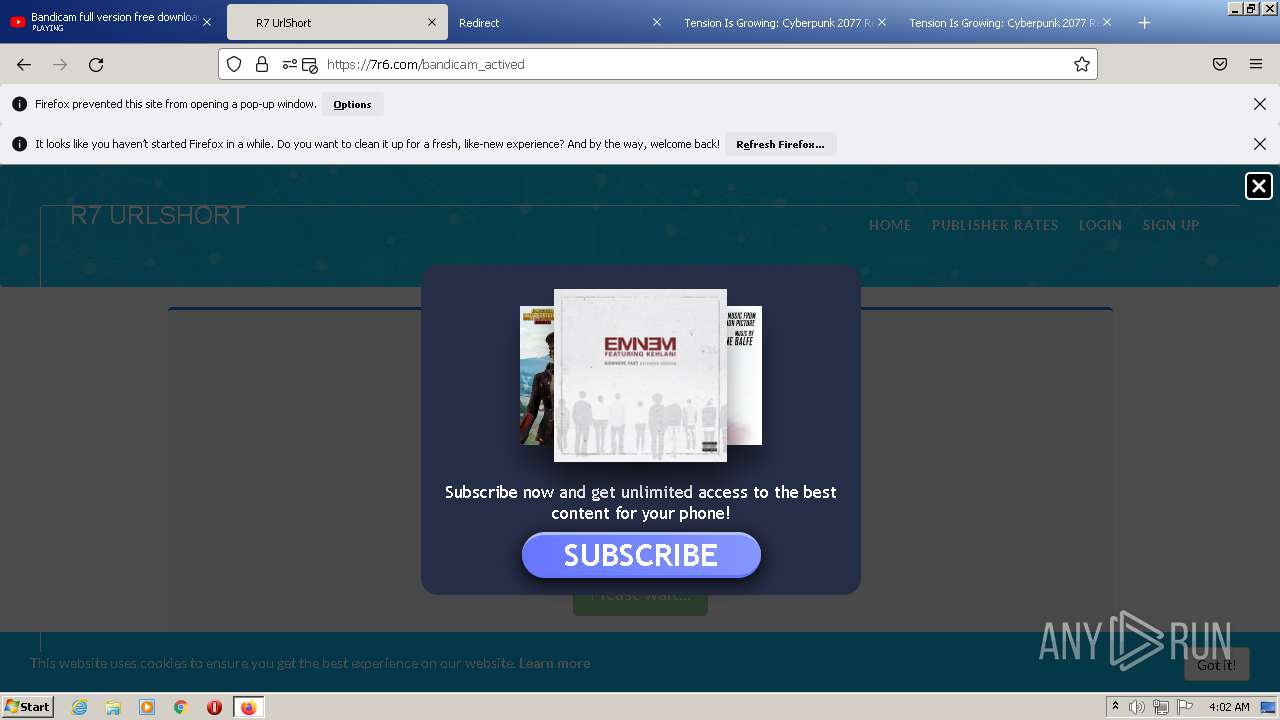Close the Bandicam YouTube tab
This screenshot has width=1280, height=720.
[207, 22]
